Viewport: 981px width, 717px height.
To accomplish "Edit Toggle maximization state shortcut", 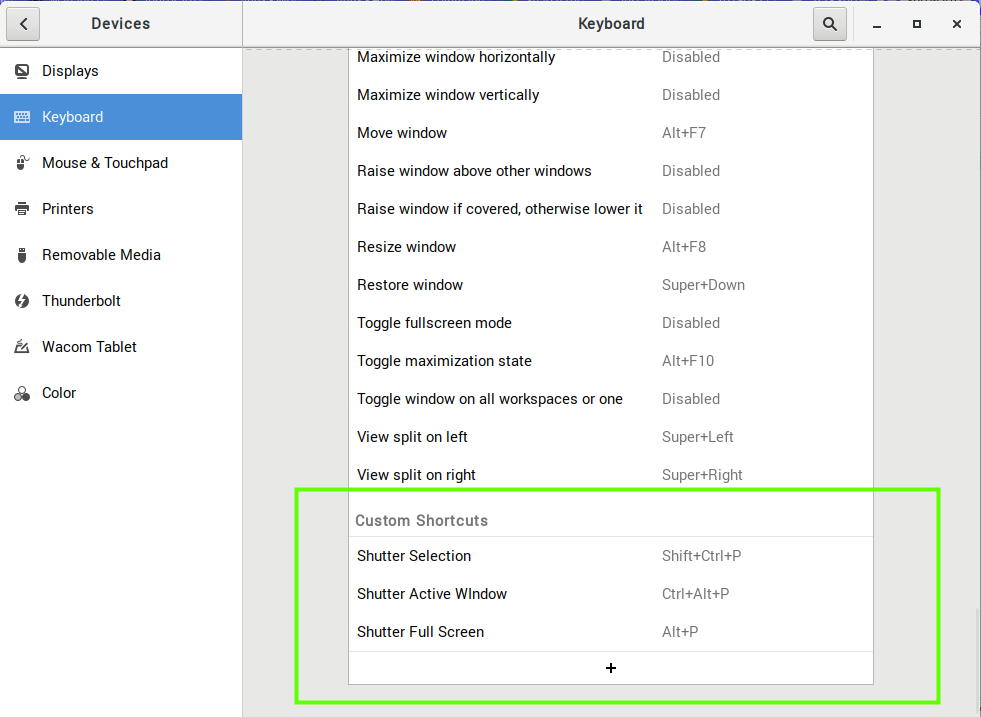I will (611, 361).
